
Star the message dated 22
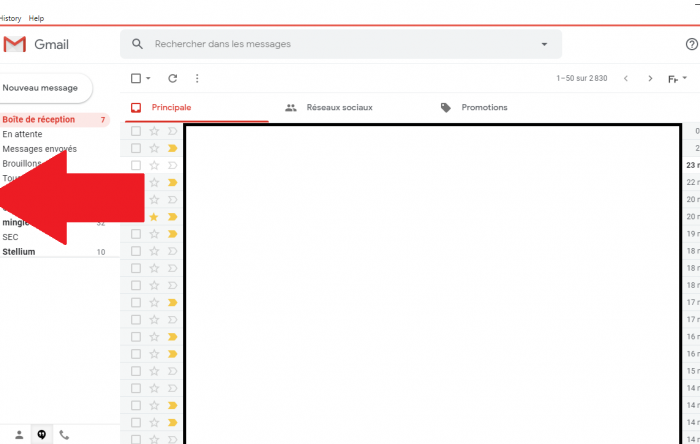tap(154, 183)
